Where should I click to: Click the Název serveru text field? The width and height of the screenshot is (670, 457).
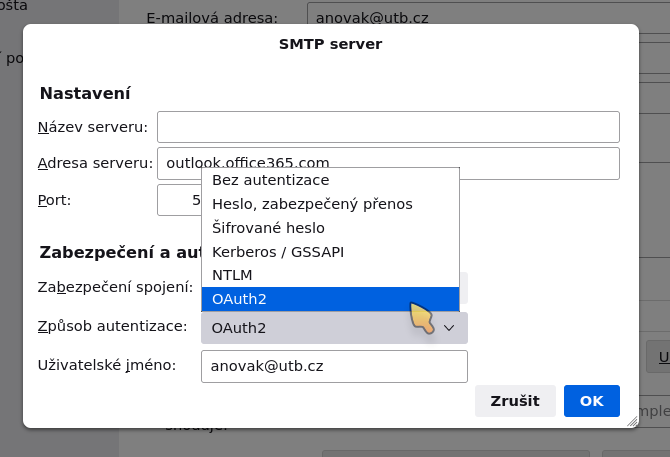388,127
